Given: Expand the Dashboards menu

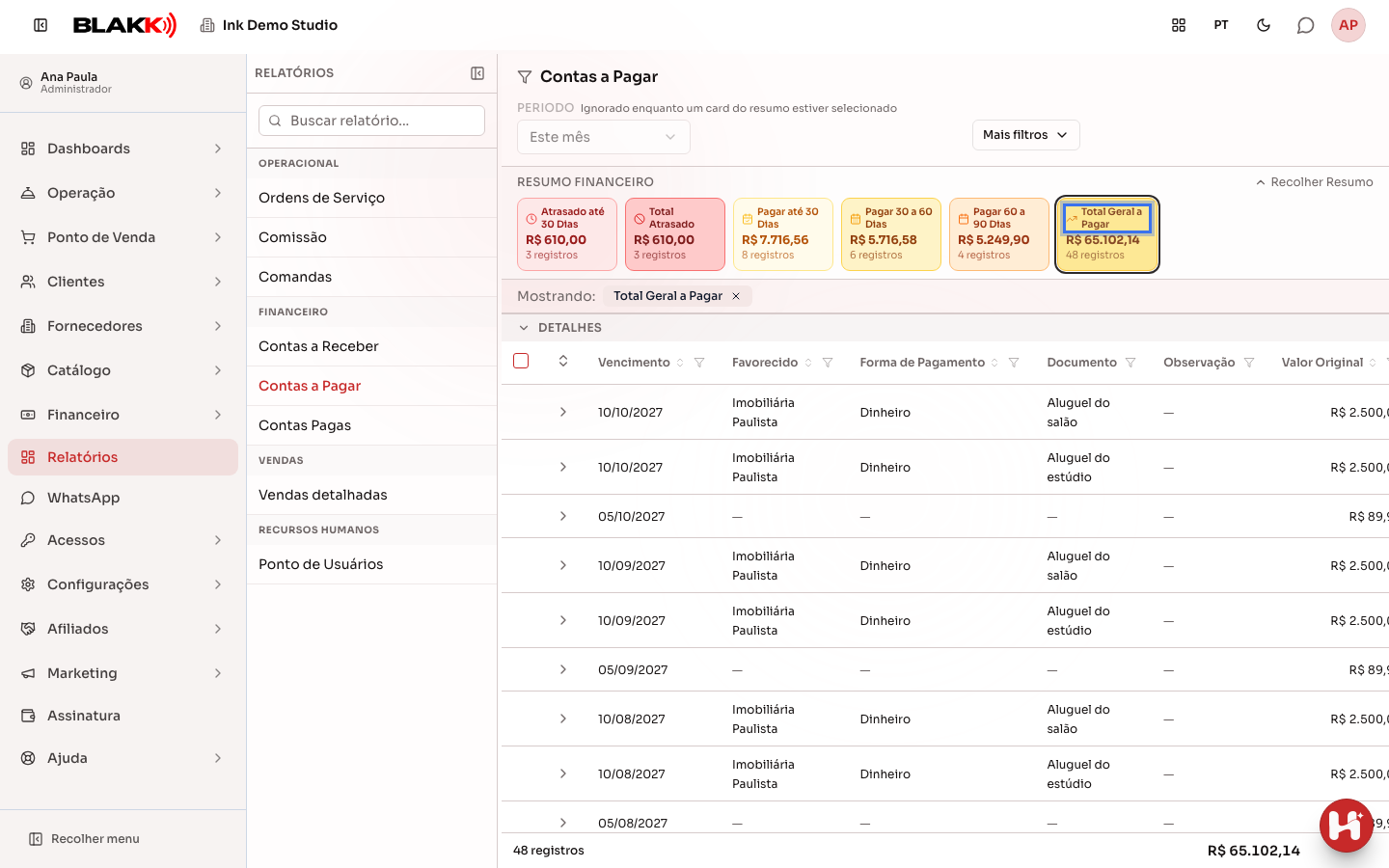Looking at the screenshot, I should (x=123, y=149).
